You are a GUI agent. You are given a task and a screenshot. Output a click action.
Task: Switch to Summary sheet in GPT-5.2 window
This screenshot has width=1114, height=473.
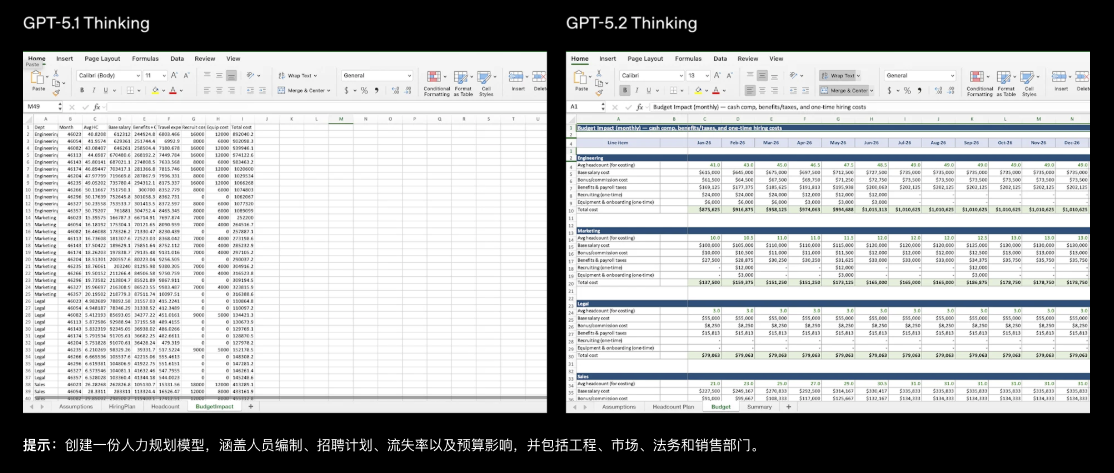point(759,406)
